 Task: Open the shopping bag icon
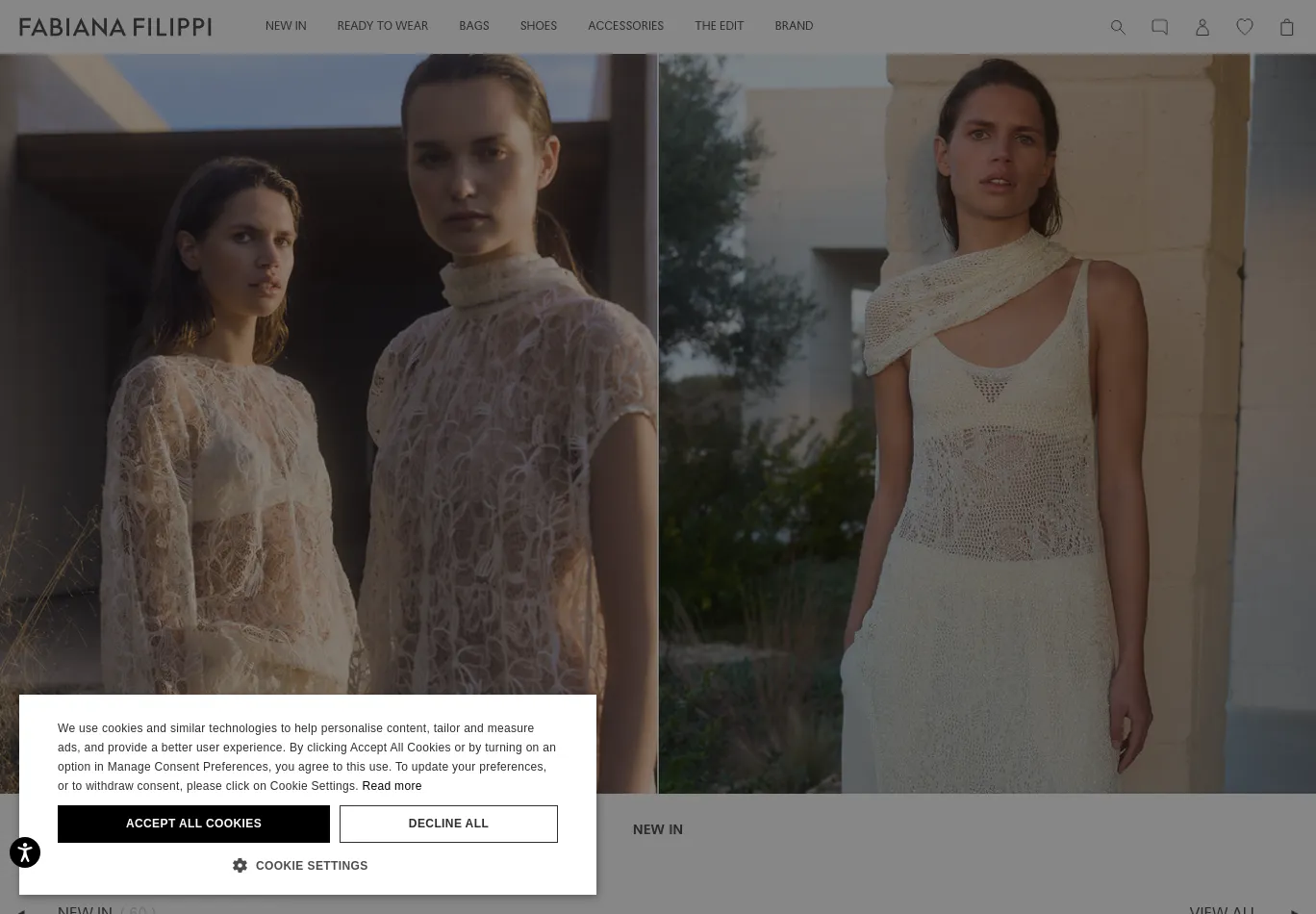(1287, 27)
